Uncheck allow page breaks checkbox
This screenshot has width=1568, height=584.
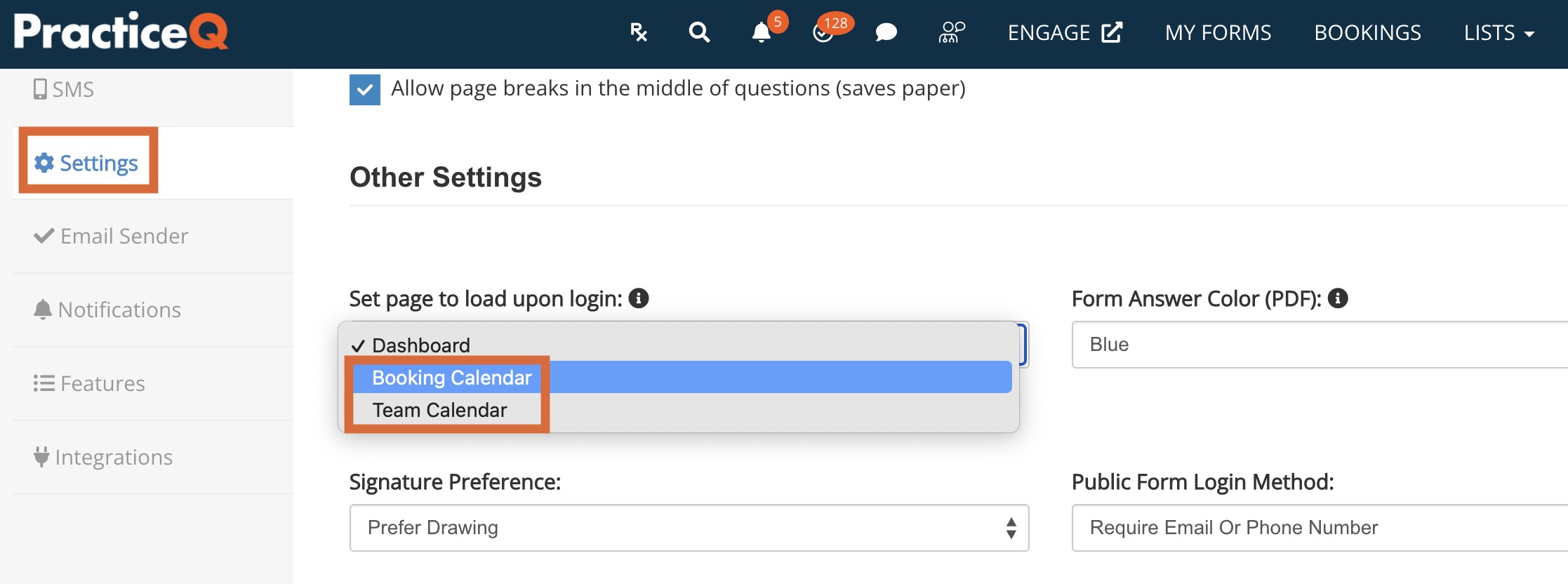click(x=365, y=89)
